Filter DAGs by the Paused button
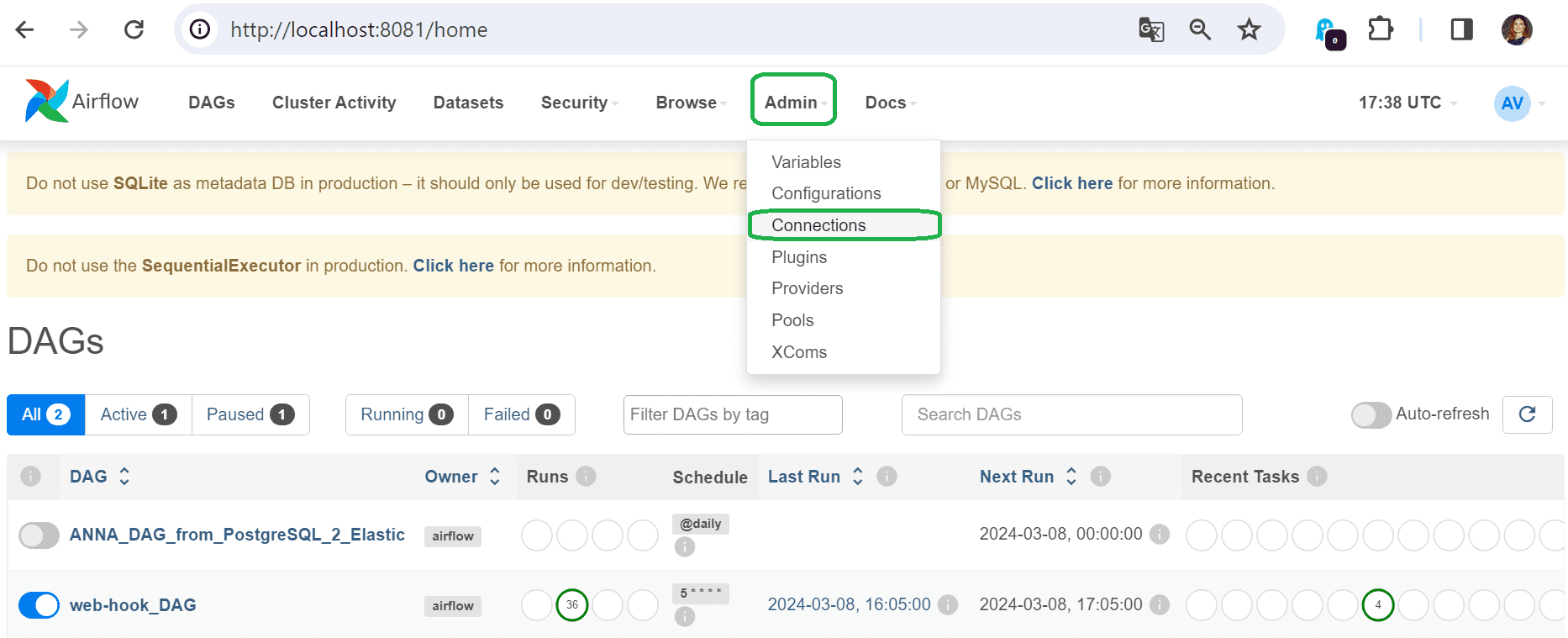The width and height of the screenshot is (1568, 638). [x=250, y=414]
